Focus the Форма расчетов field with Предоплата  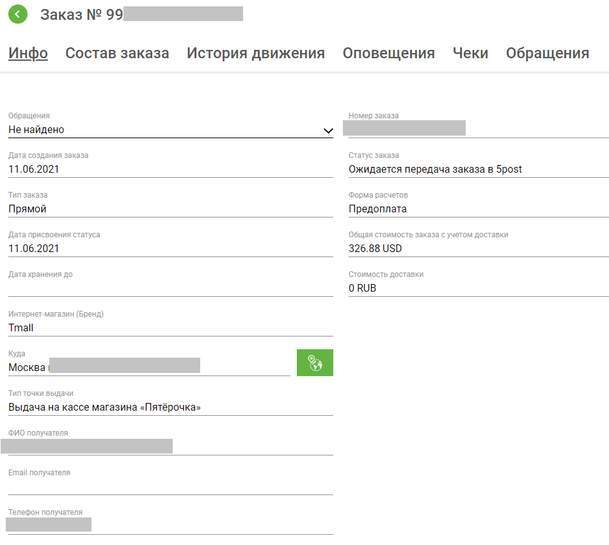coord(477,209)
